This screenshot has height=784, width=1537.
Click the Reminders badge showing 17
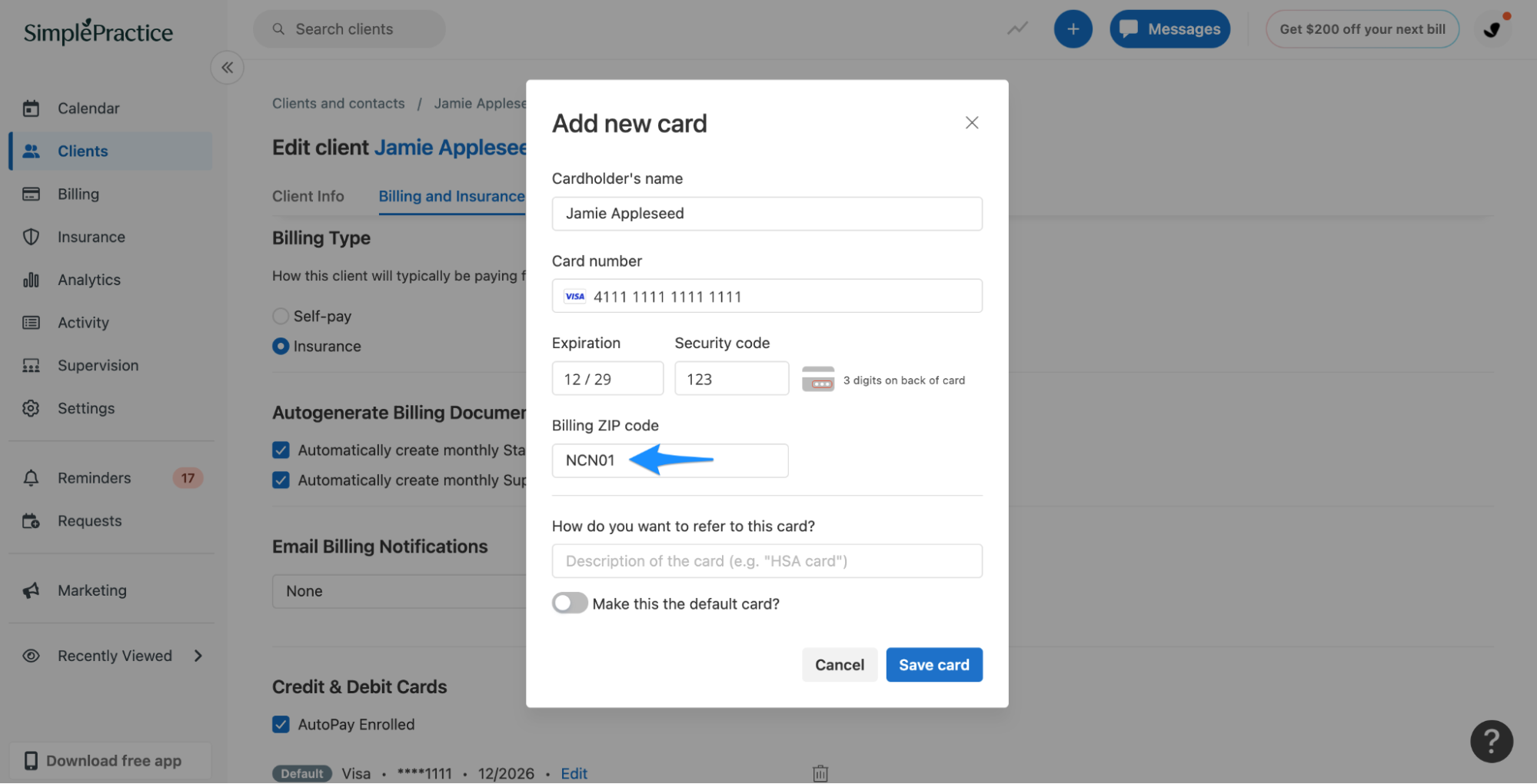(x=188, y=478)
